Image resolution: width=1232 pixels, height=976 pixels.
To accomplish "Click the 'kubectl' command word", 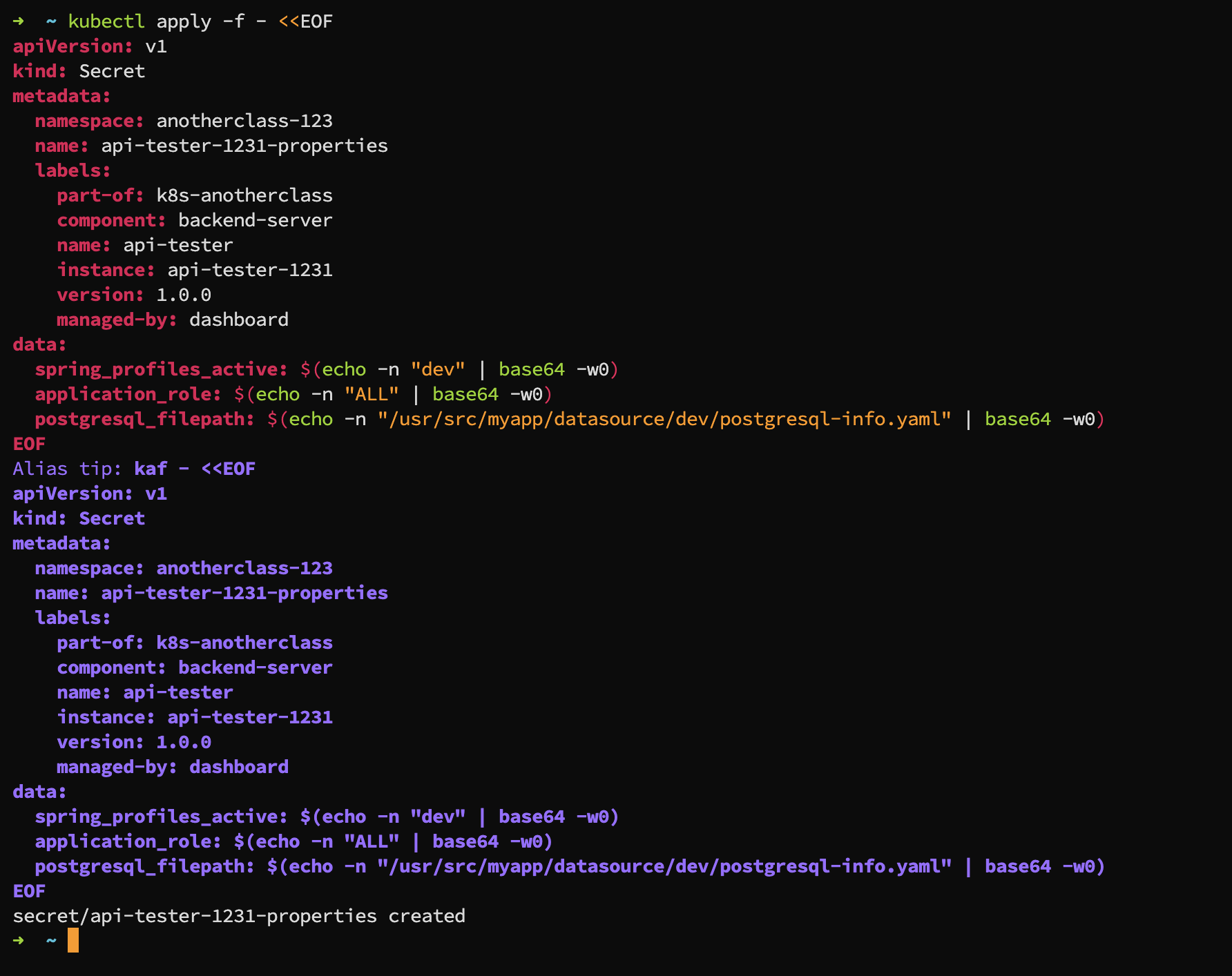I will 106,21.
